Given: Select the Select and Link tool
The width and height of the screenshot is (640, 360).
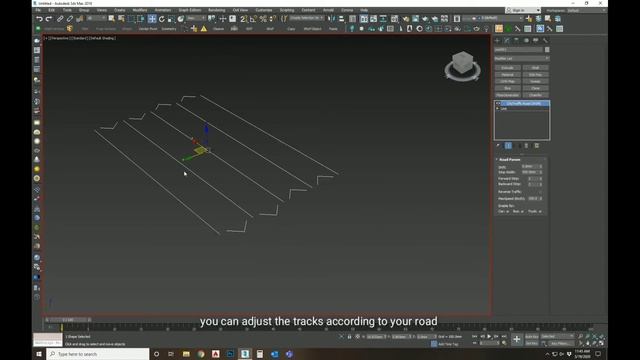Looking at the screenshot, I should click(x=60, y=19).
